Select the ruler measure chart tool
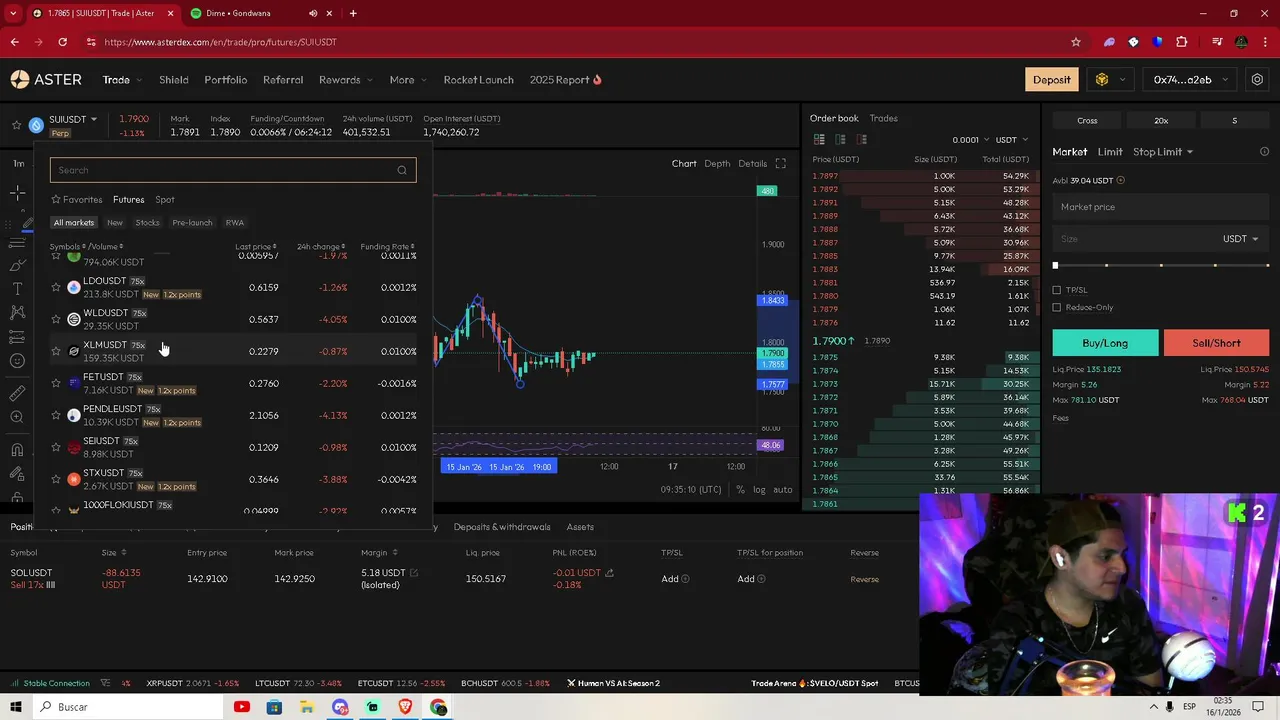The width and height of the screenshot is (1280, 720). (x=17, y=393)
